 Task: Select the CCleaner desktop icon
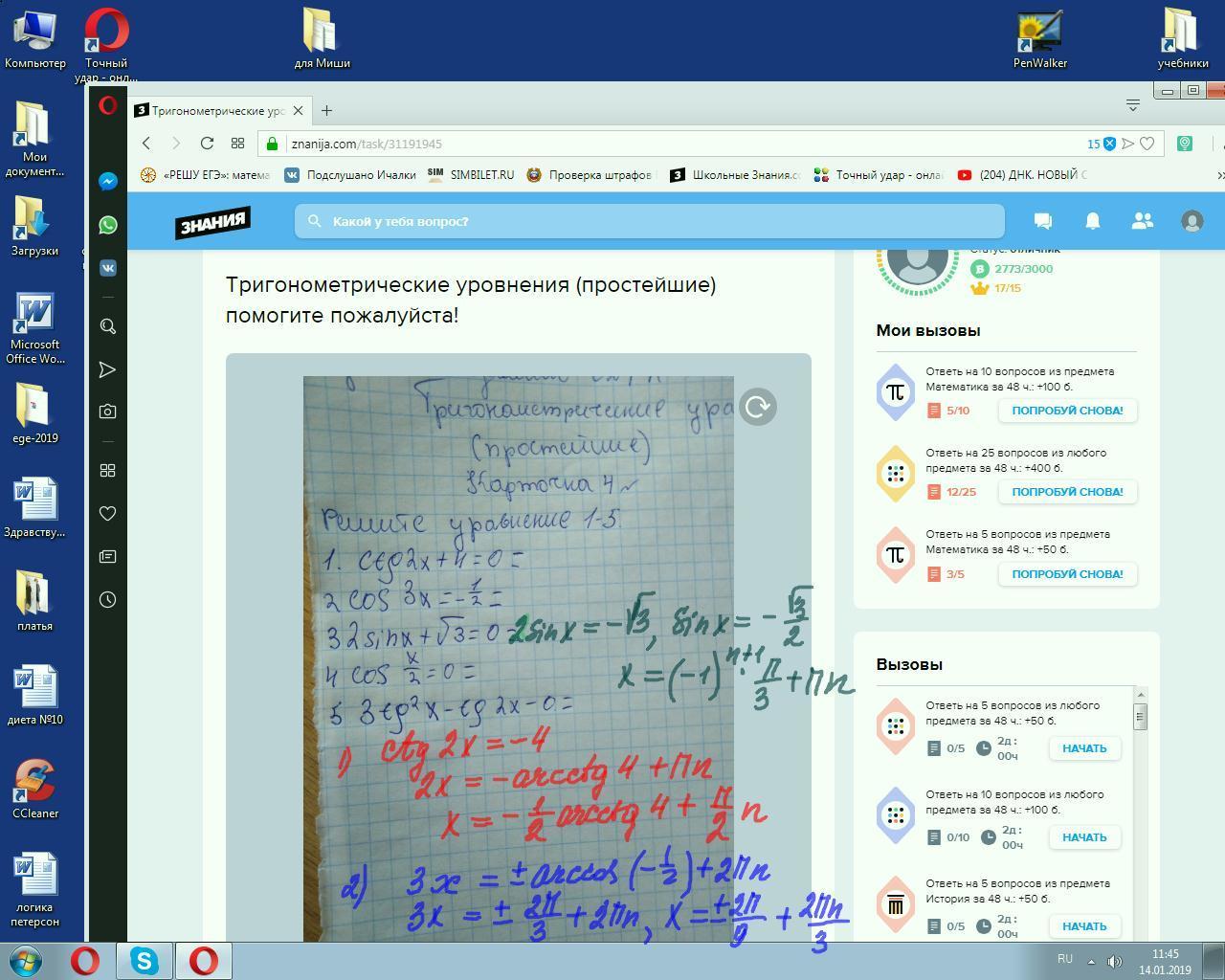pyautogui.click(x=35, y=790)
